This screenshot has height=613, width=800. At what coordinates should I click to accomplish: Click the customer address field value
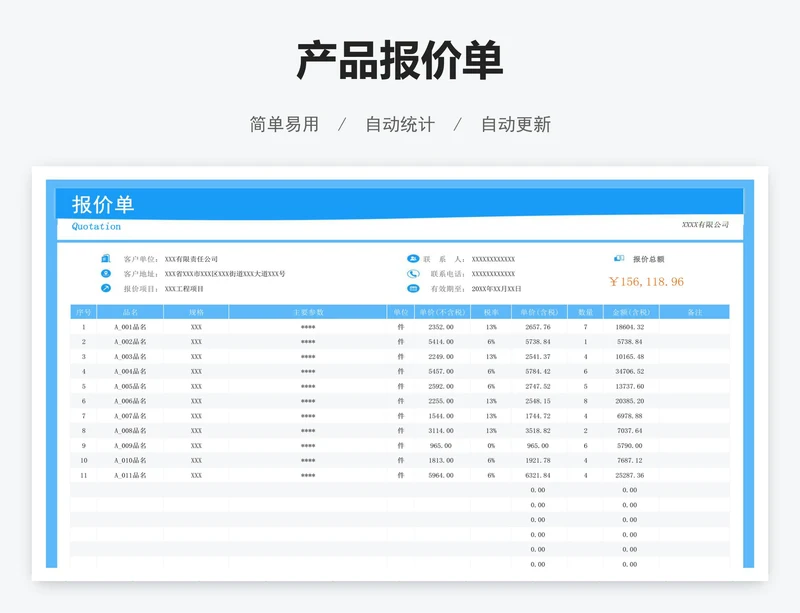tap(224, 274)
